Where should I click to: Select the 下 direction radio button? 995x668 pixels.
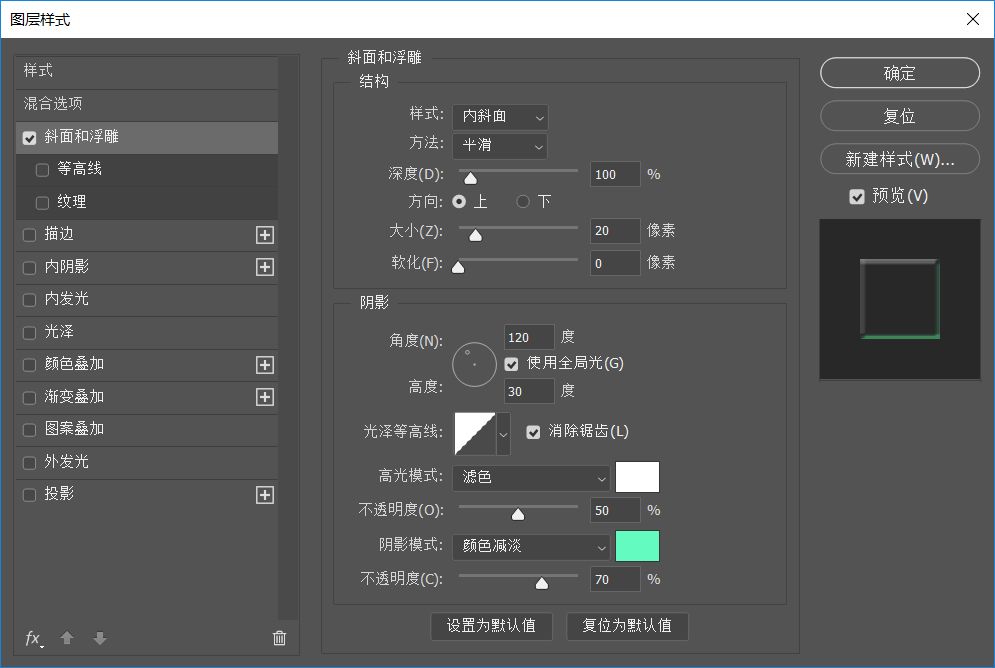pyautogui.click(x=523, y=202)
